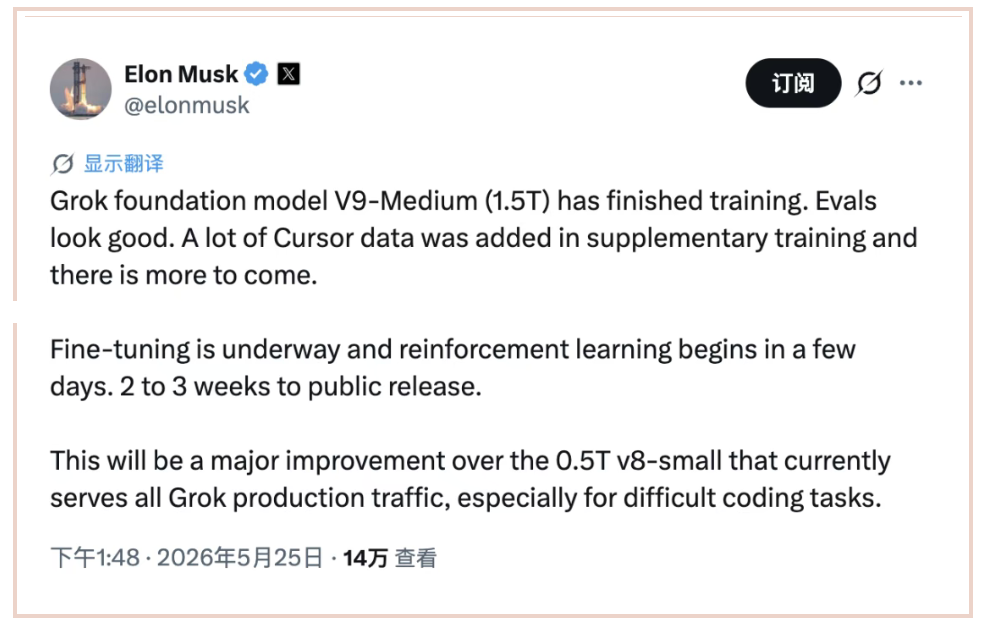Click the text '2 to 3 weeks to public release'

pos(299,387)
